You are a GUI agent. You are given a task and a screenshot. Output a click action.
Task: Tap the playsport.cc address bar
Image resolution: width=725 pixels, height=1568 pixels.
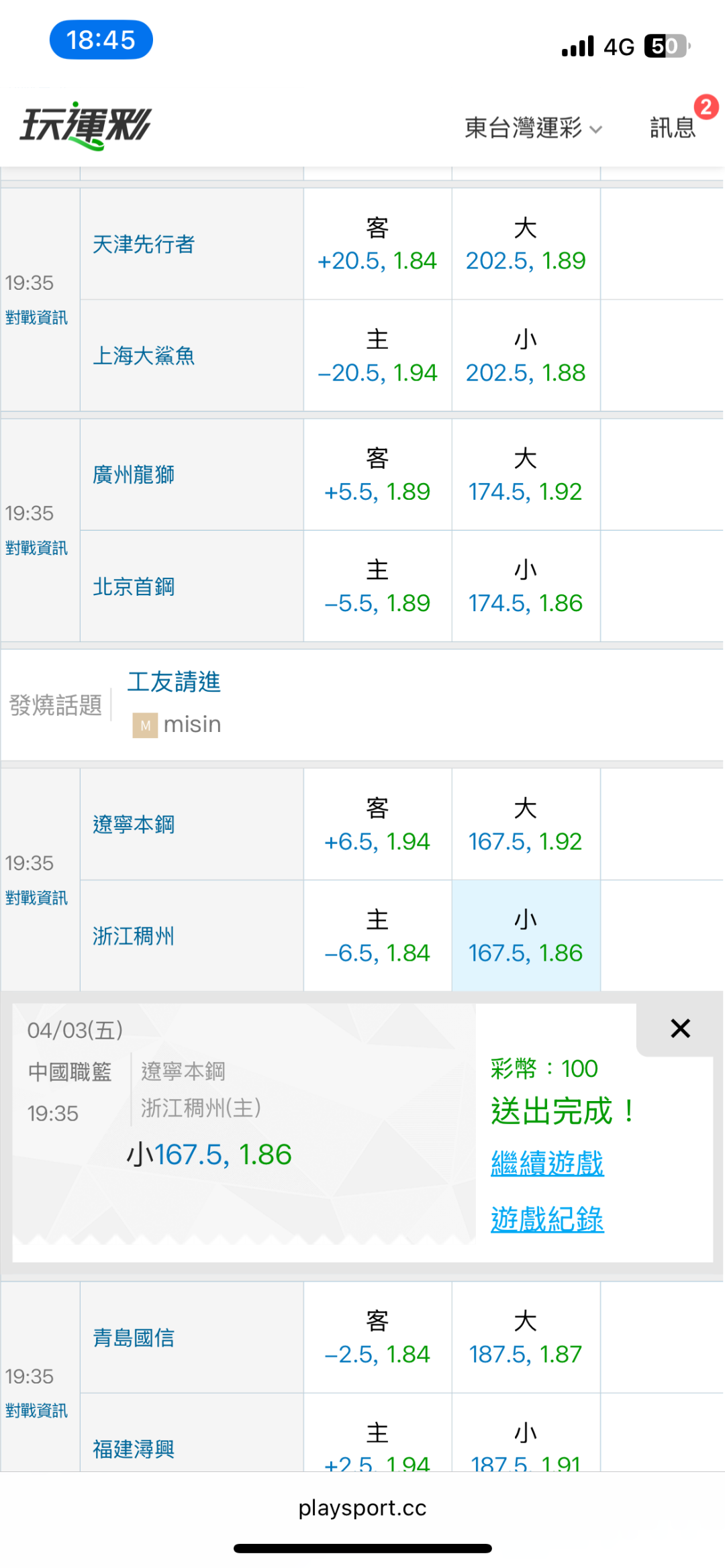tap(362, 1508)
